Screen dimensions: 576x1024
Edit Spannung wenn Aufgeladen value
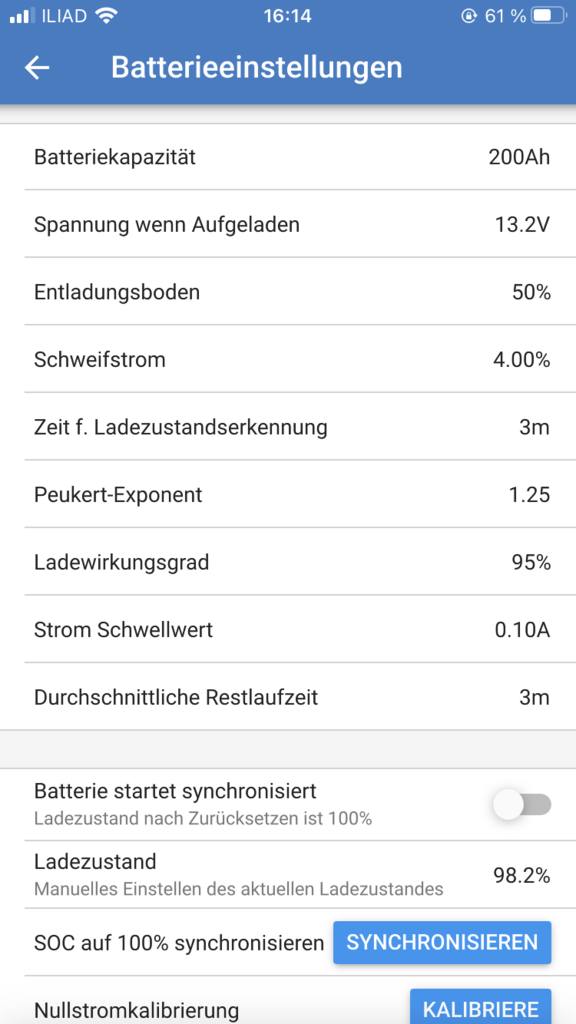288,225
